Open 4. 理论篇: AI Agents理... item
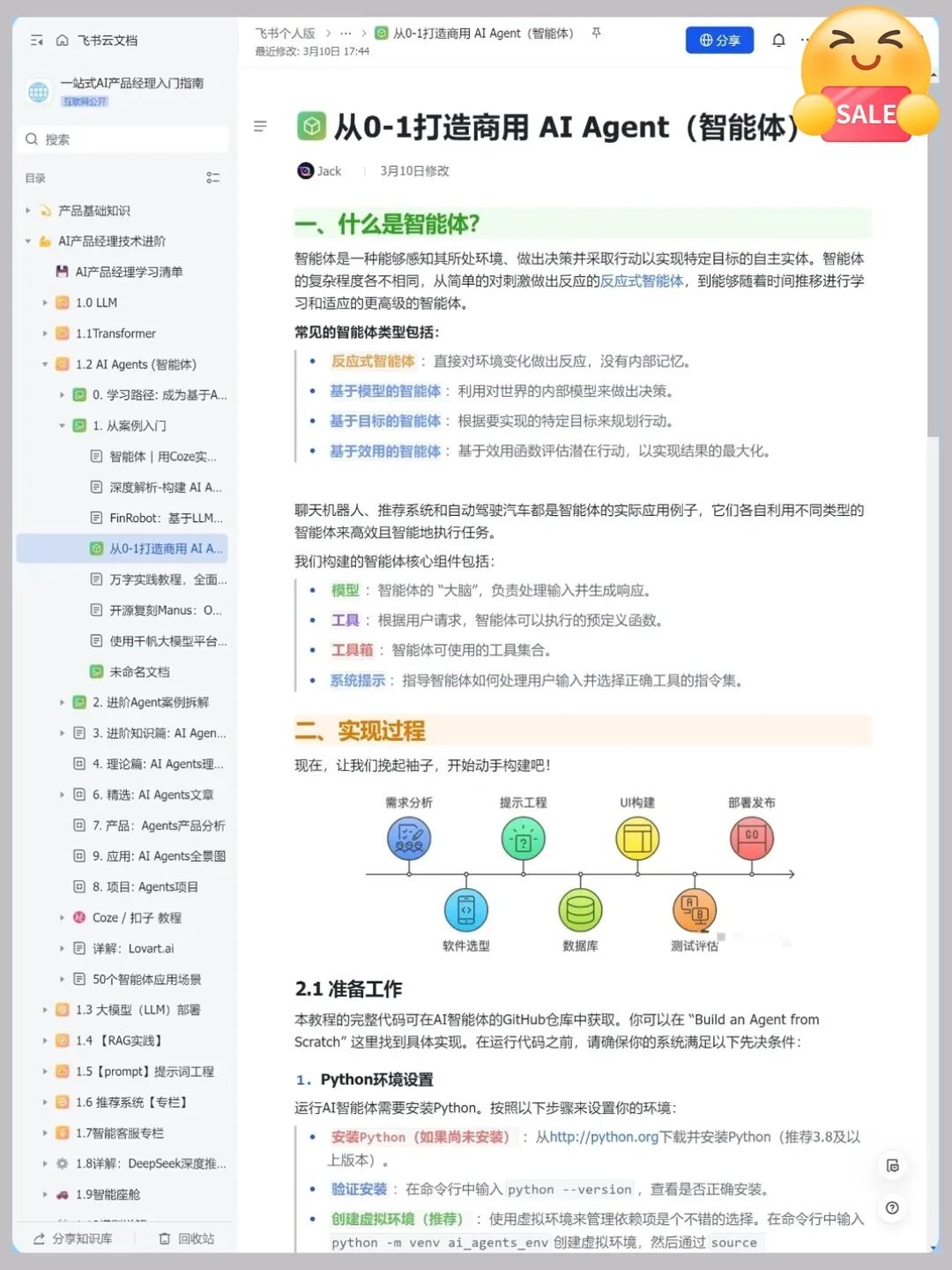Screen dimensions: 952x1270 [148, 765]
